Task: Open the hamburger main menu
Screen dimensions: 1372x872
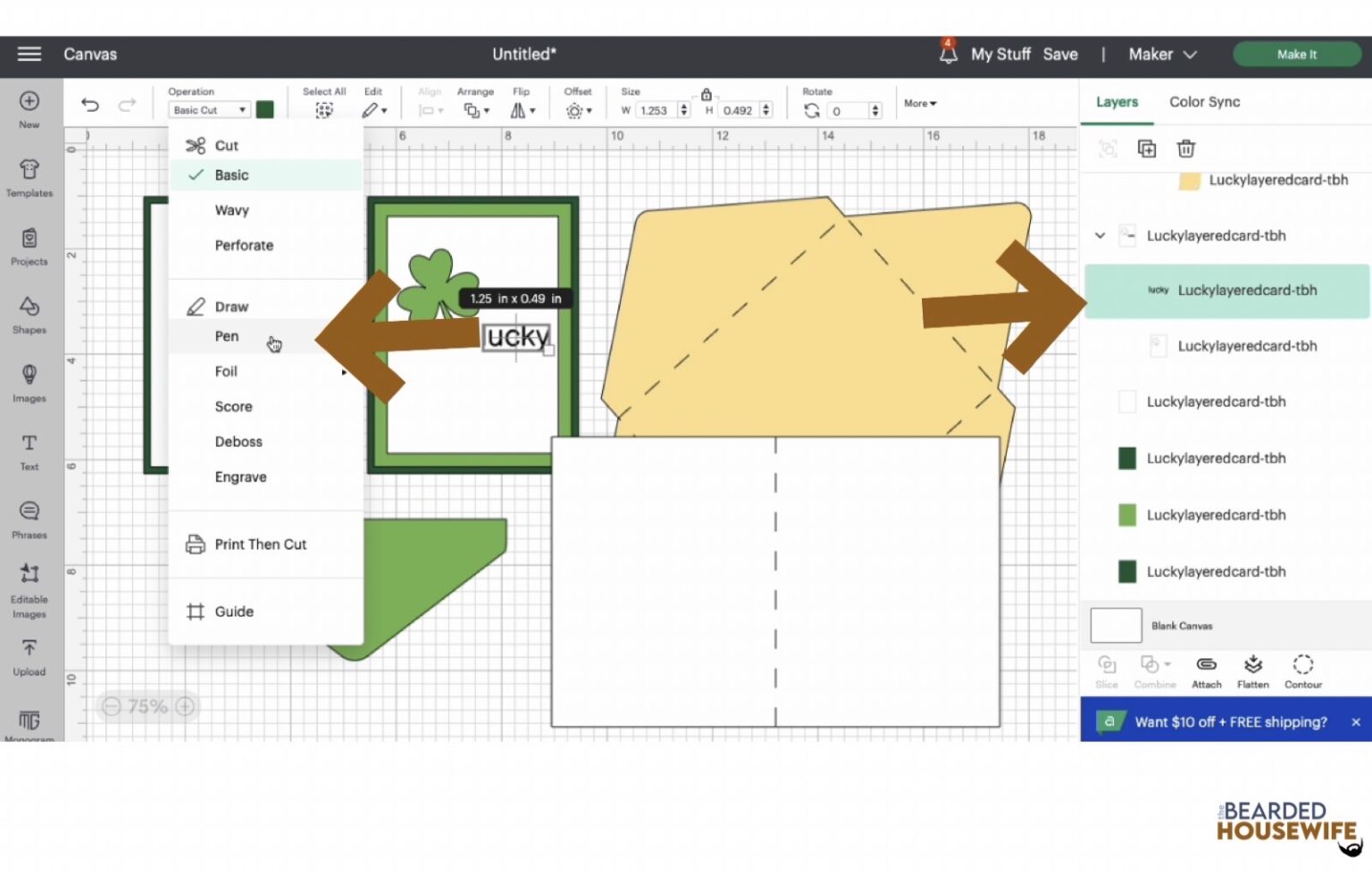Action: (x=29, y=54)
